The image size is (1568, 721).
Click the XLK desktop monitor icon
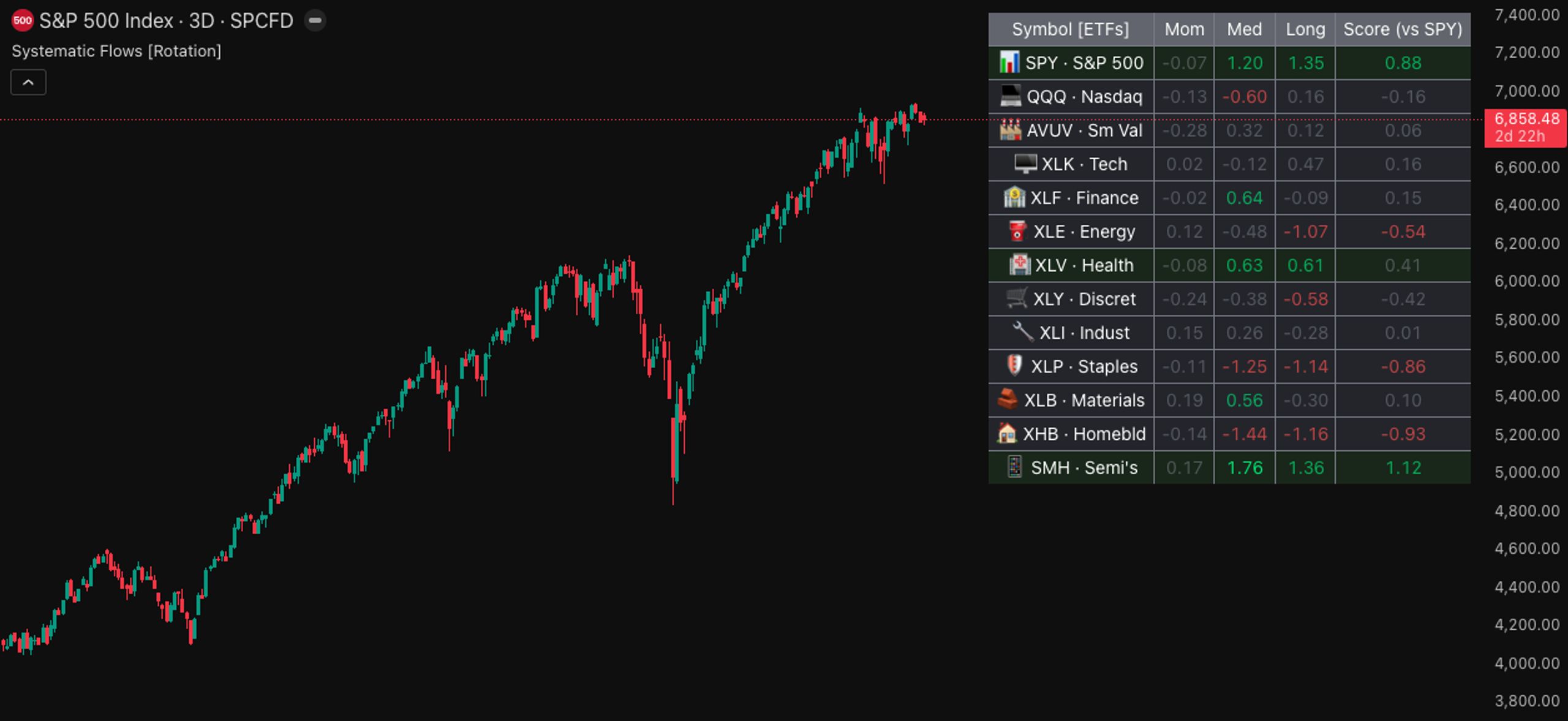tap(1026, 164)
